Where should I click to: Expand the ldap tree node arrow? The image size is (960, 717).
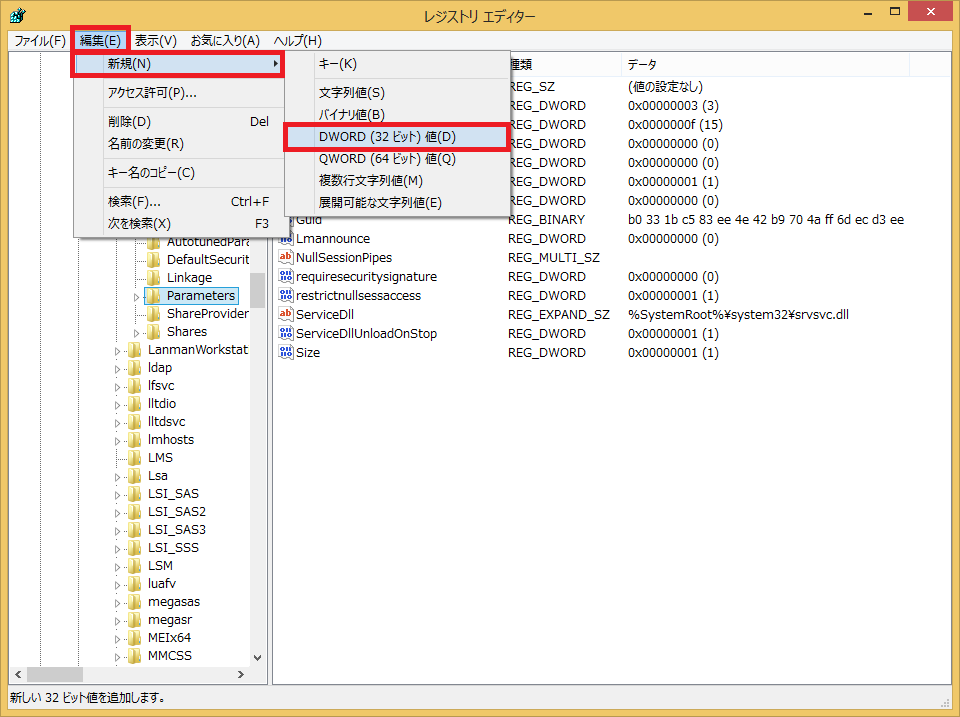tap(119, 368)
